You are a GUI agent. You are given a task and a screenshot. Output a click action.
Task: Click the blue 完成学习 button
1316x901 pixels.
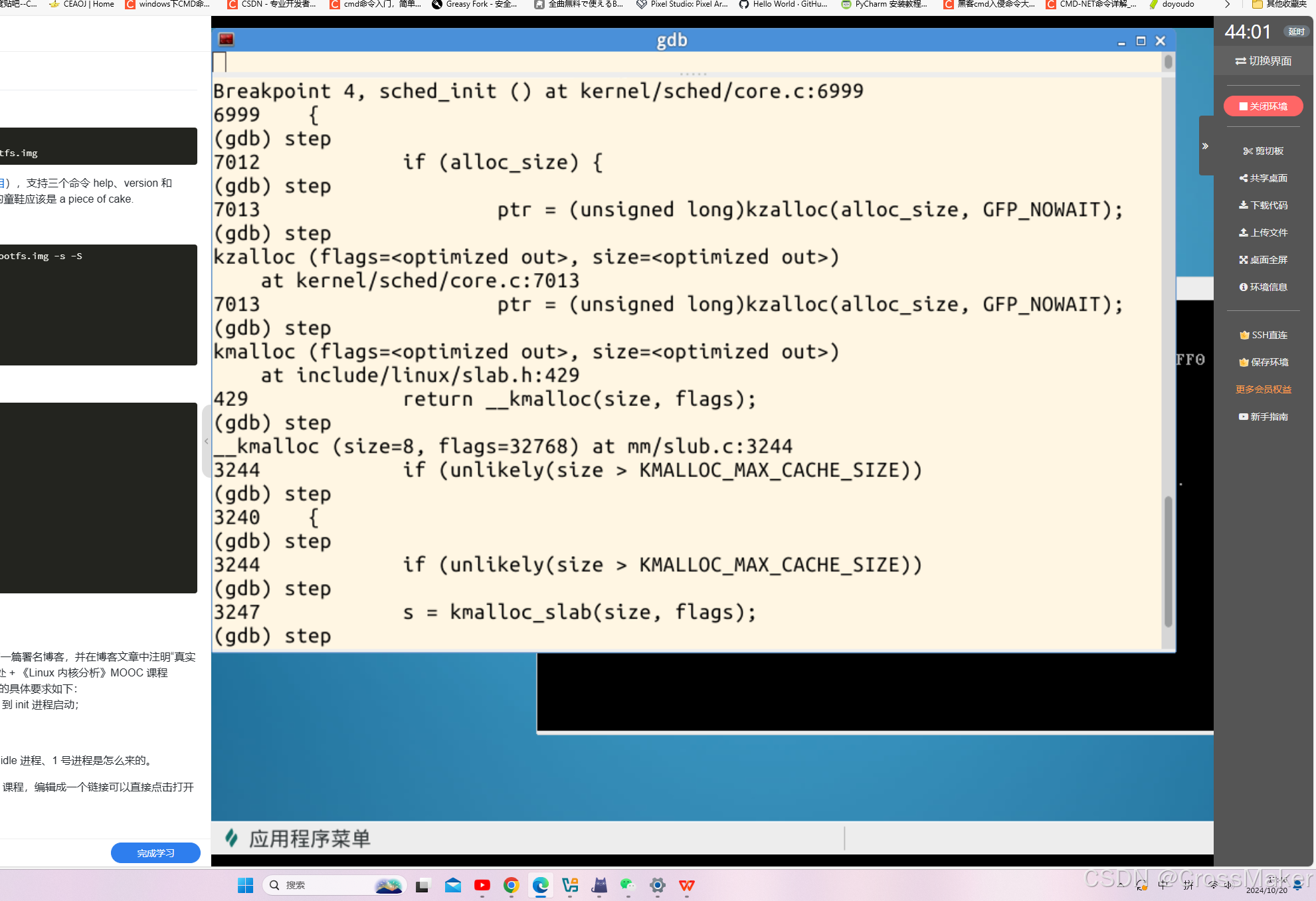coord(155,853)
